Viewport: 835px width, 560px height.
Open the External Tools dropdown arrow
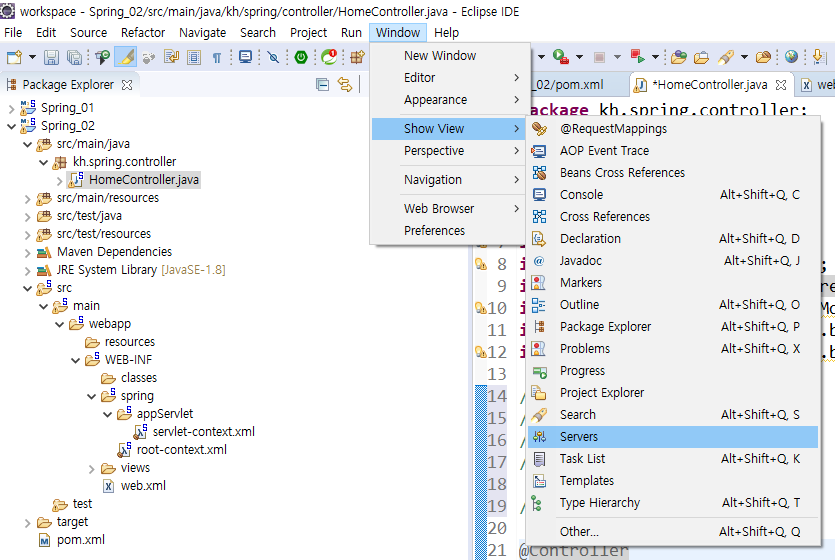(x=579, y=56)
